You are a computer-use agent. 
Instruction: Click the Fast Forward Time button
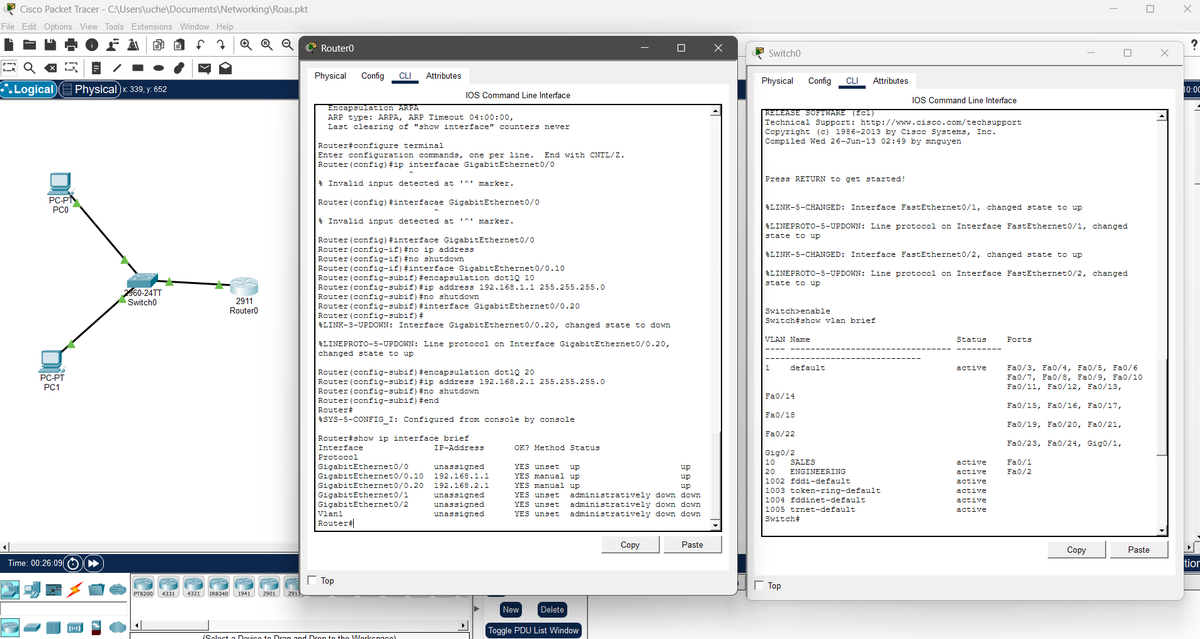pos(93,563)
